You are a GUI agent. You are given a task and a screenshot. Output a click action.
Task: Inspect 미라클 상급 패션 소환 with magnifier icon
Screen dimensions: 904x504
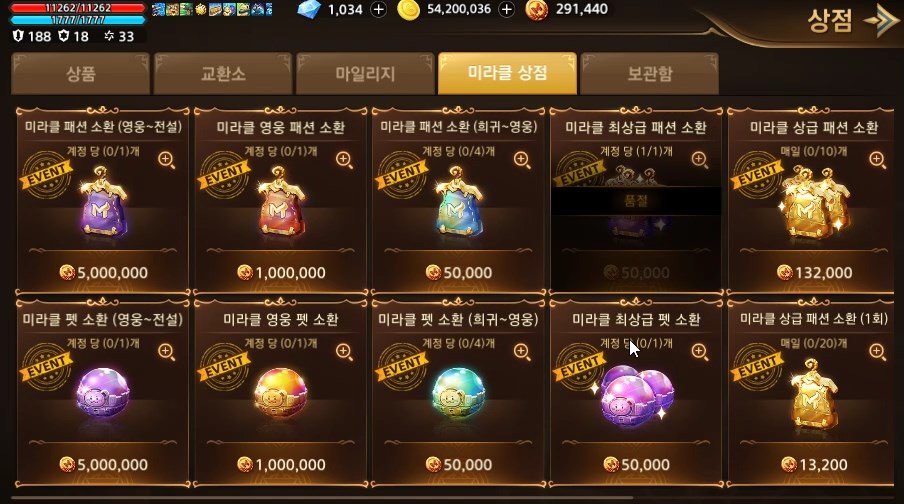click(x=877, y=160)
